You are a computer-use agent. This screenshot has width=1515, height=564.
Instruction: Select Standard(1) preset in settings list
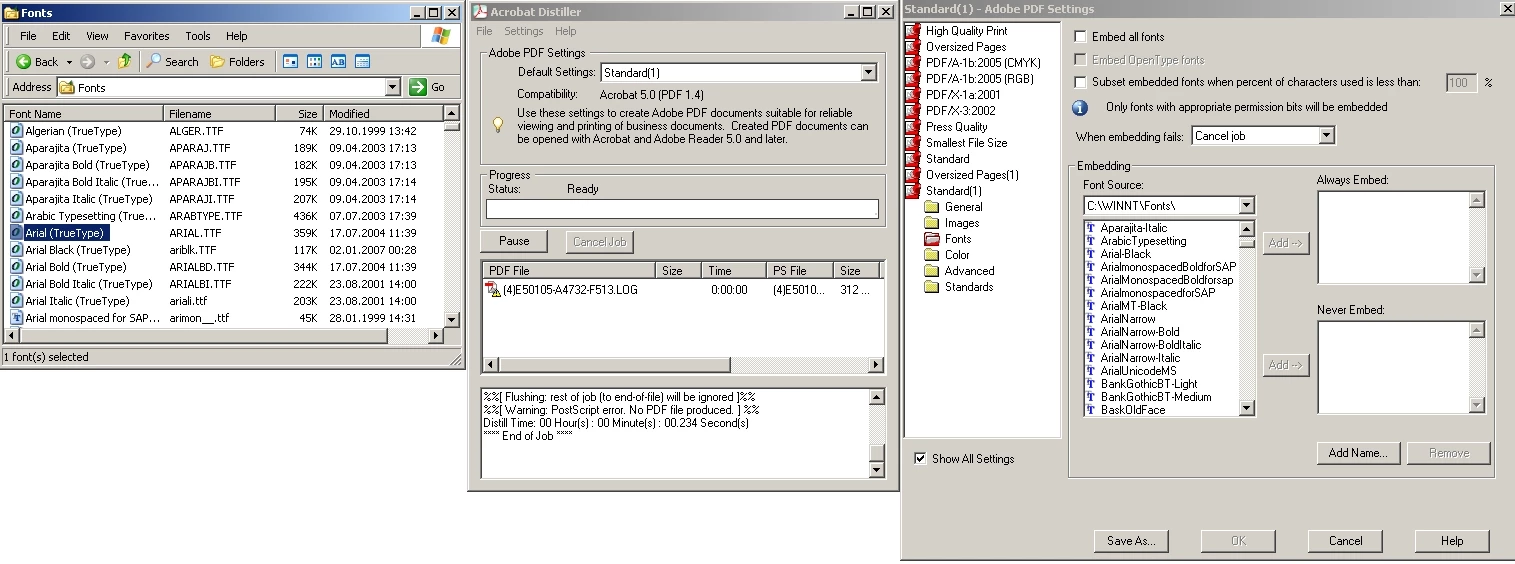pyautogui.click(x=953, y=191)
